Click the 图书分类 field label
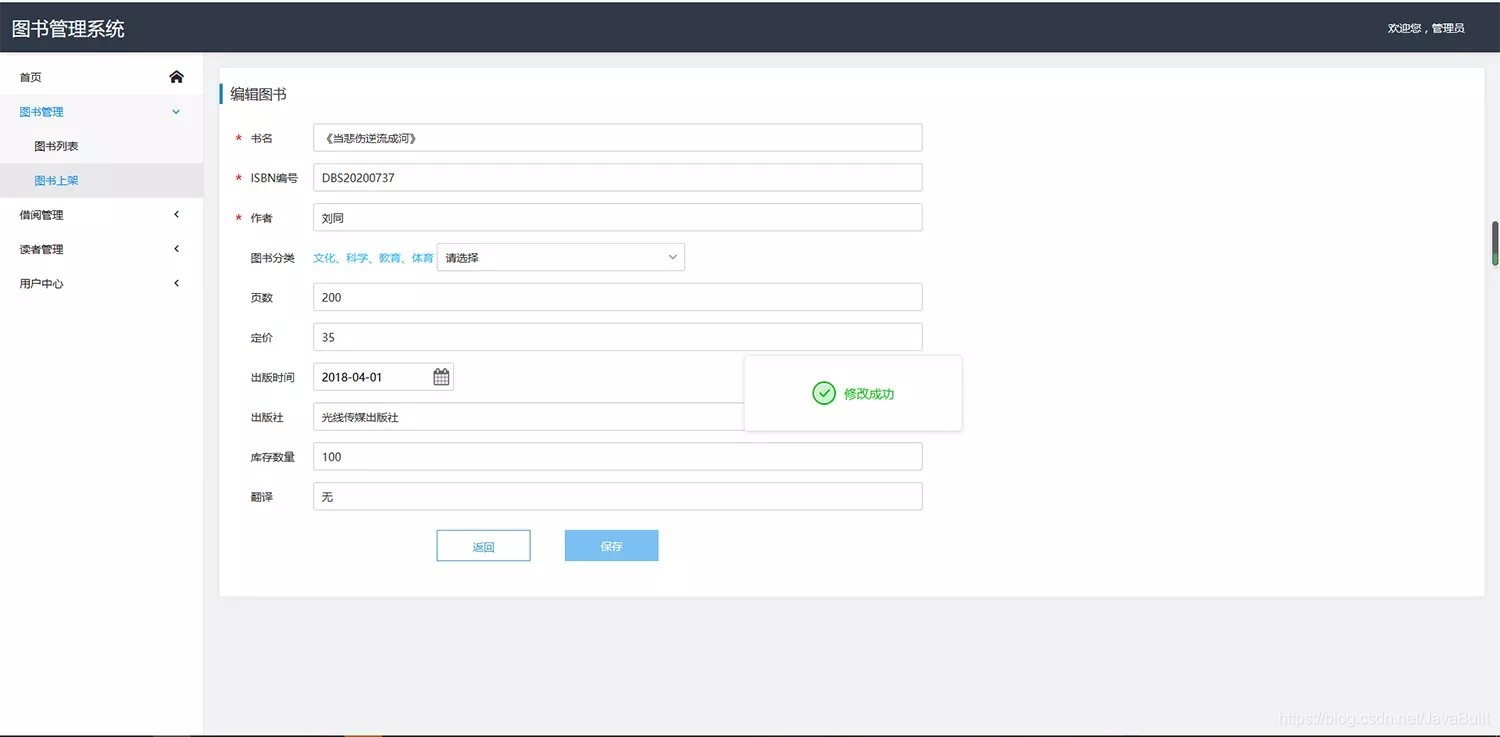Image resolution: width=1500 pixels, height=737 pixels. pos(272,258)
